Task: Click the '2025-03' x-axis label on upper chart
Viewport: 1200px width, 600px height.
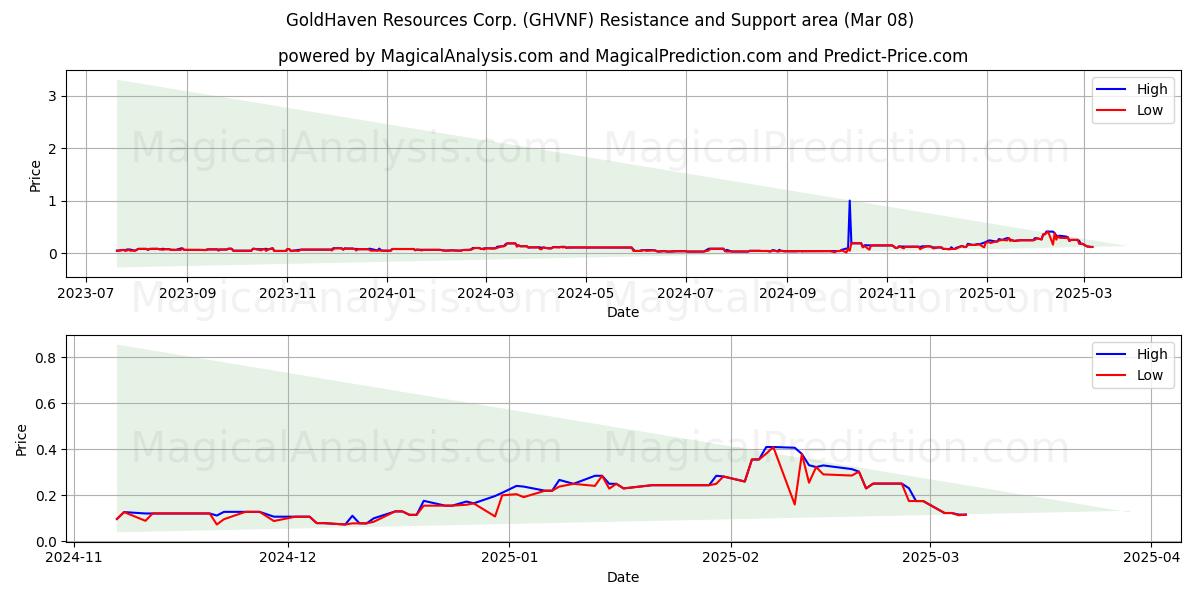Action: (1084, 293)
